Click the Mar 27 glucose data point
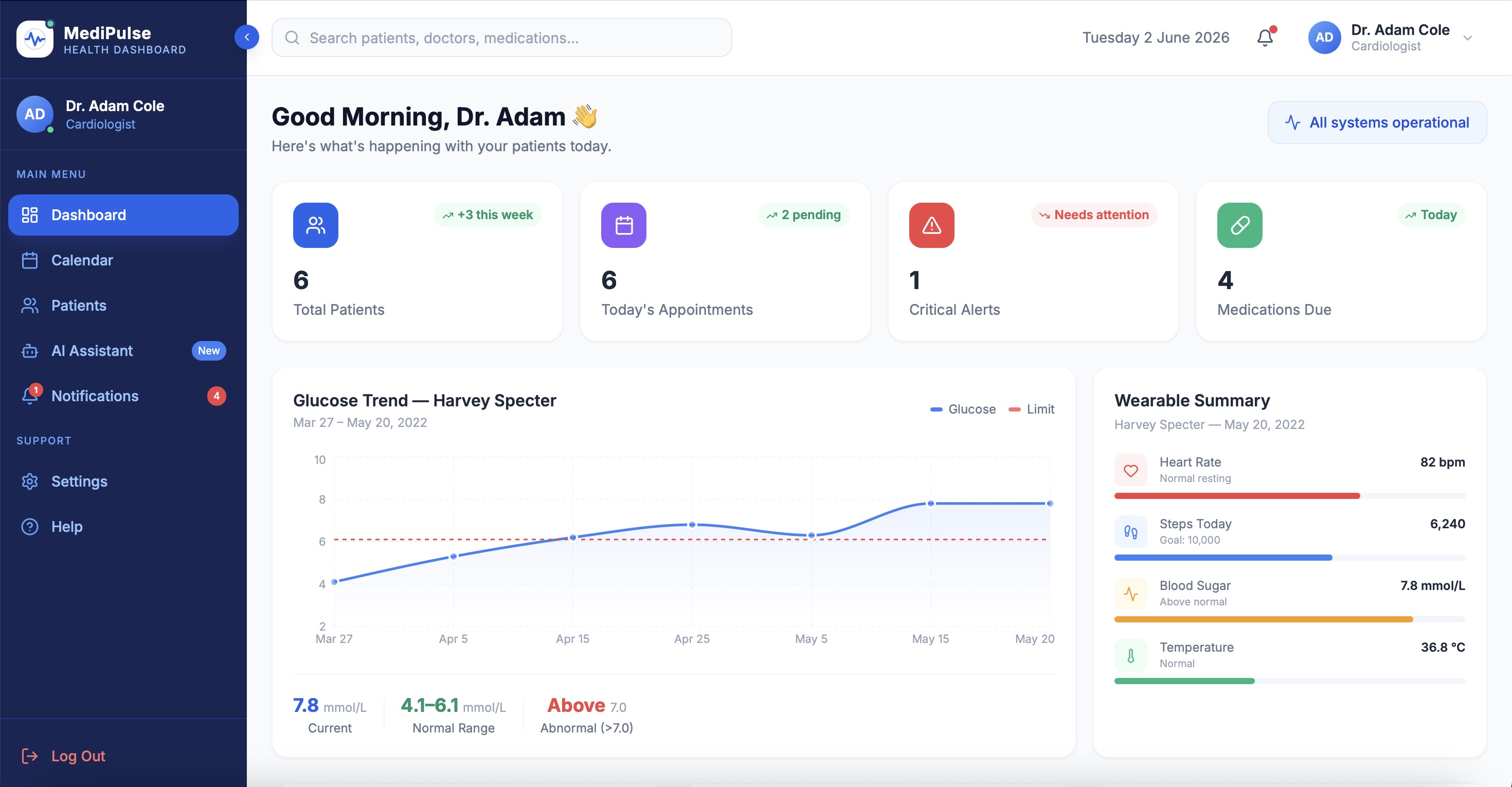The height and width of the screenshot is (787, 1512). click(335, 582)
